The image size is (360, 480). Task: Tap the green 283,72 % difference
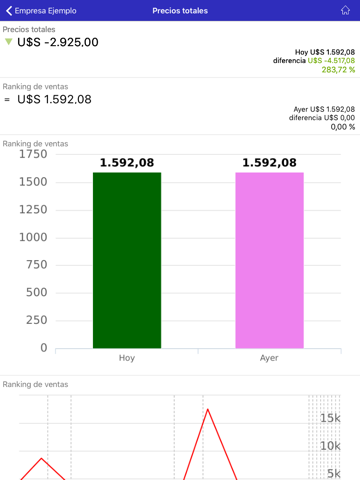[x=338, y=70]
